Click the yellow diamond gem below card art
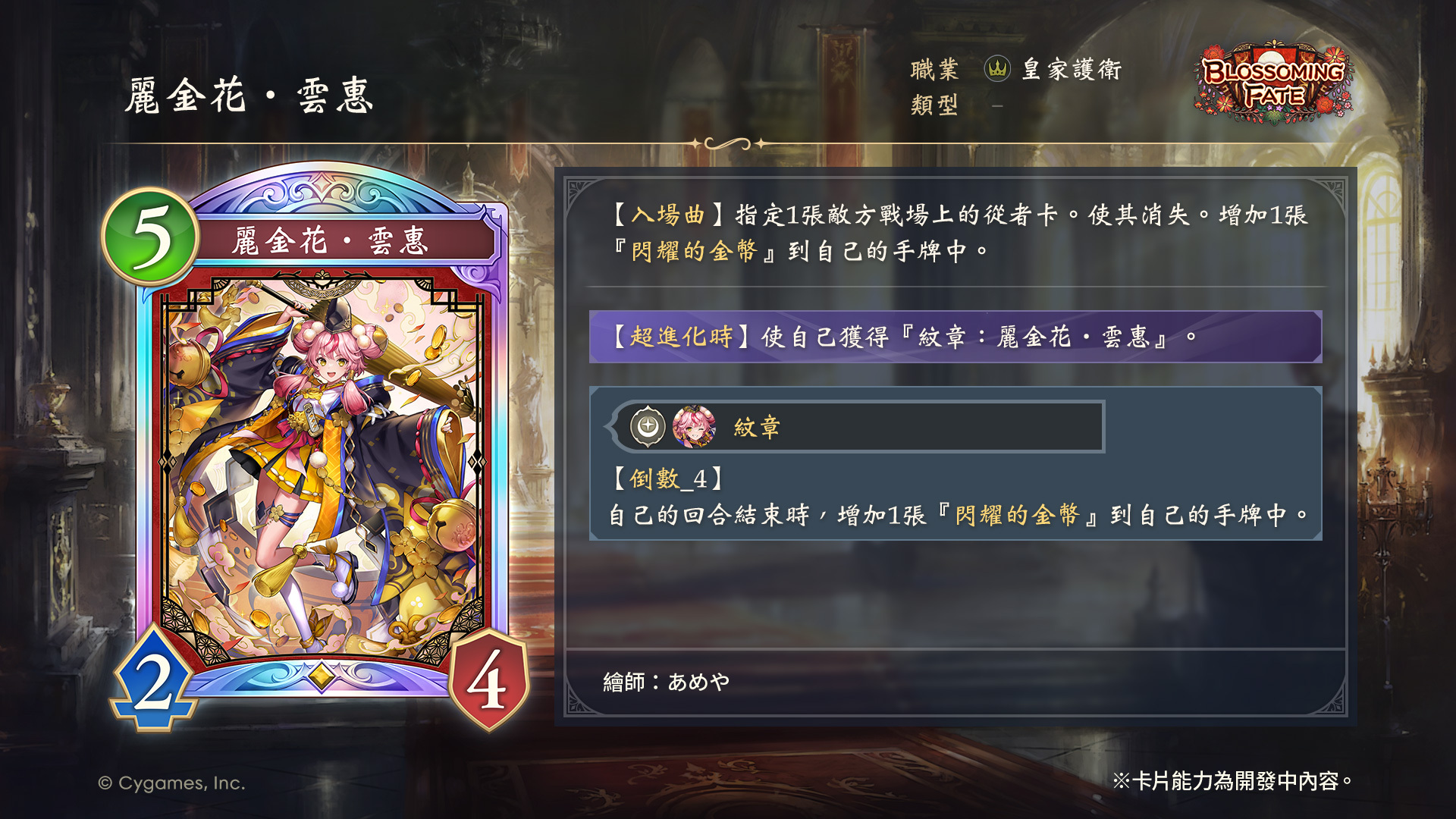This screenshot has height=819, width=1456. [322, 675]
